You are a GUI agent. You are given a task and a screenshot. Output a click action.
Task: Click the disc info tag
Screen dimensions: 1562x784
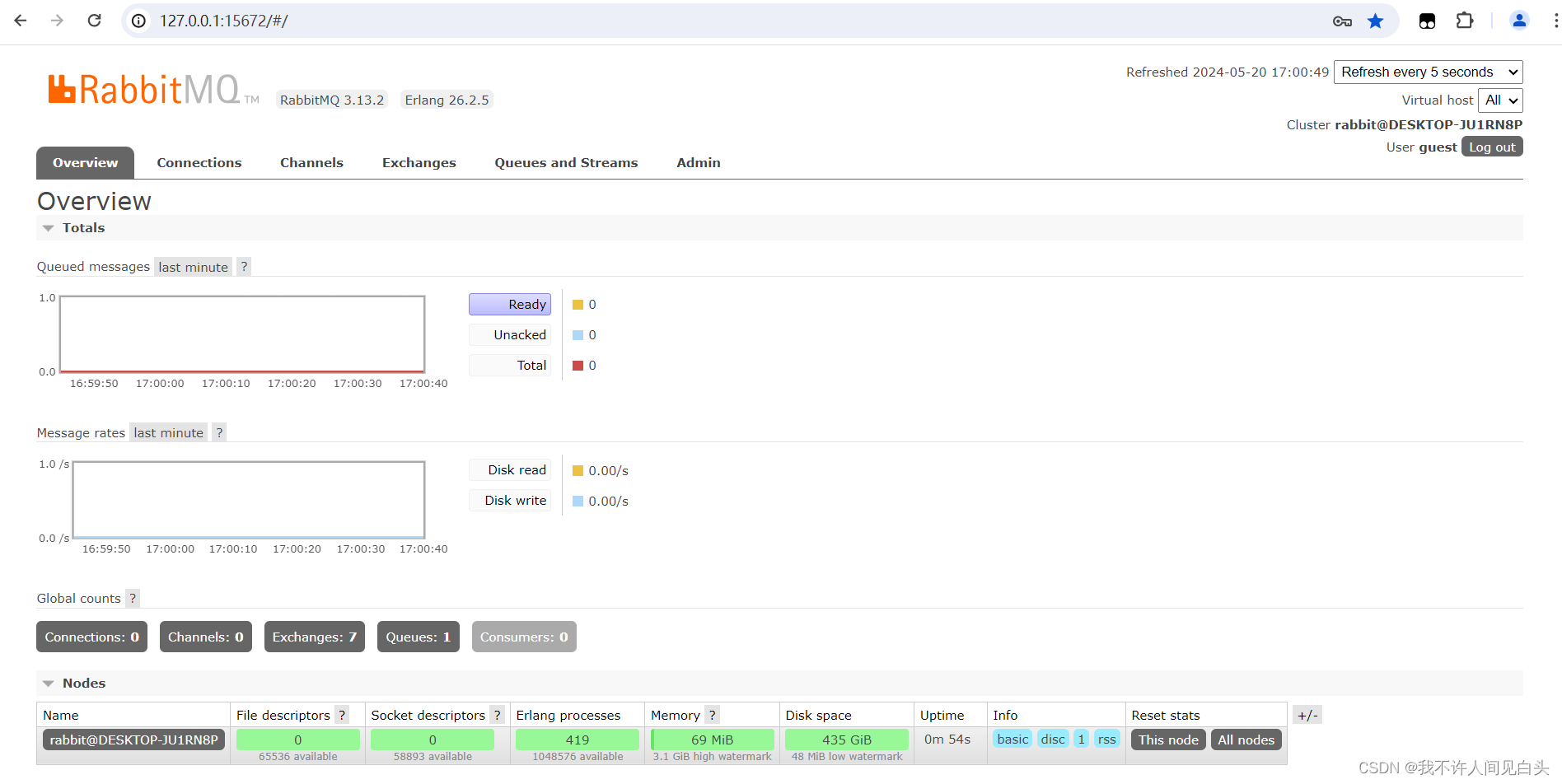click(x=1053, y=739)
